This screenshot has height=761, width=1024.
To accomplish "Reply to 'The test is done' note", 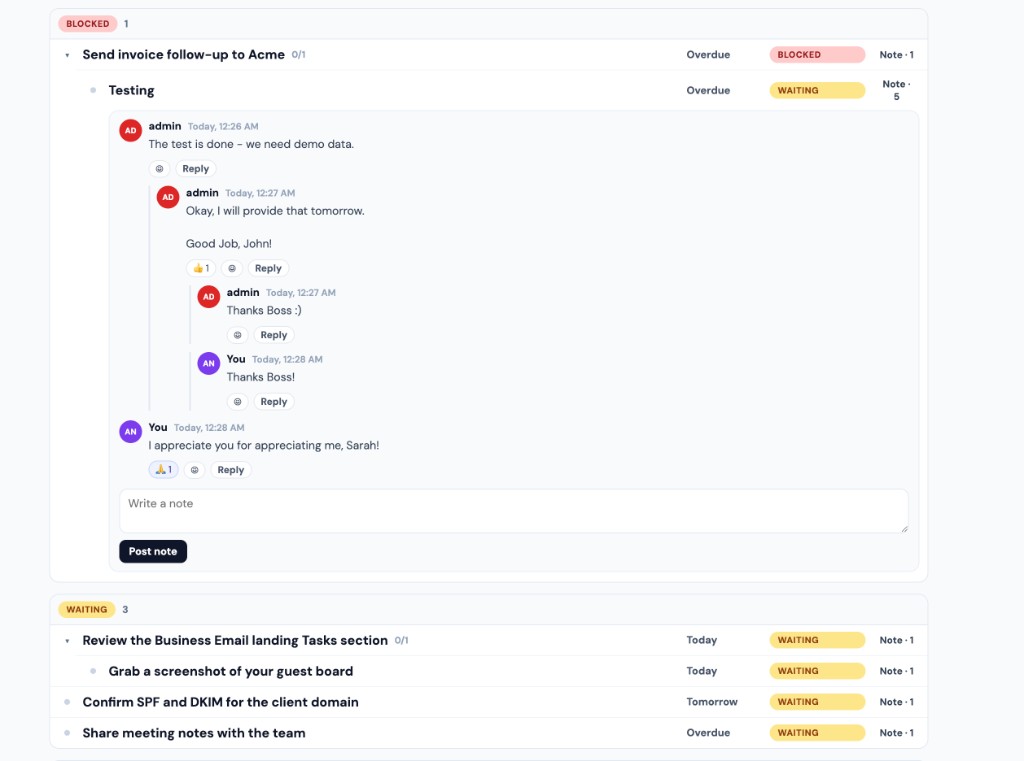I will click(x=196, y=169).
